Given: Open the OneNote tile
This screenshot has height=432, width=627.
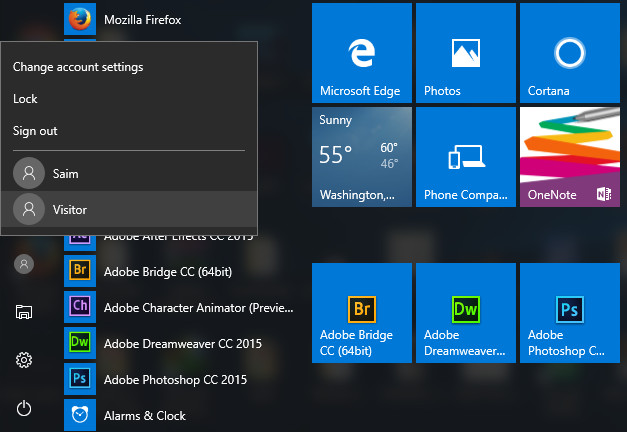Looking at the screenshot, I should click(569, 157).
